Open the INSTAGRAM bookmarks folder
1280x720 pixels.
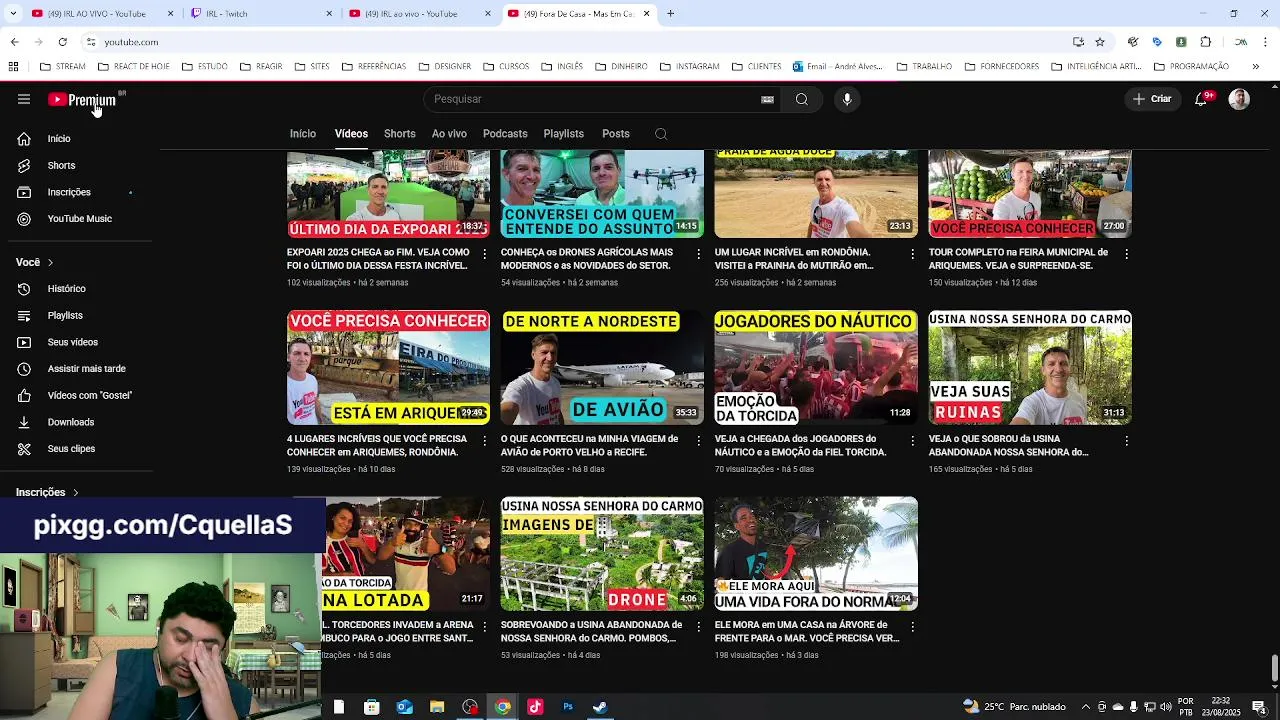[689, 67]
